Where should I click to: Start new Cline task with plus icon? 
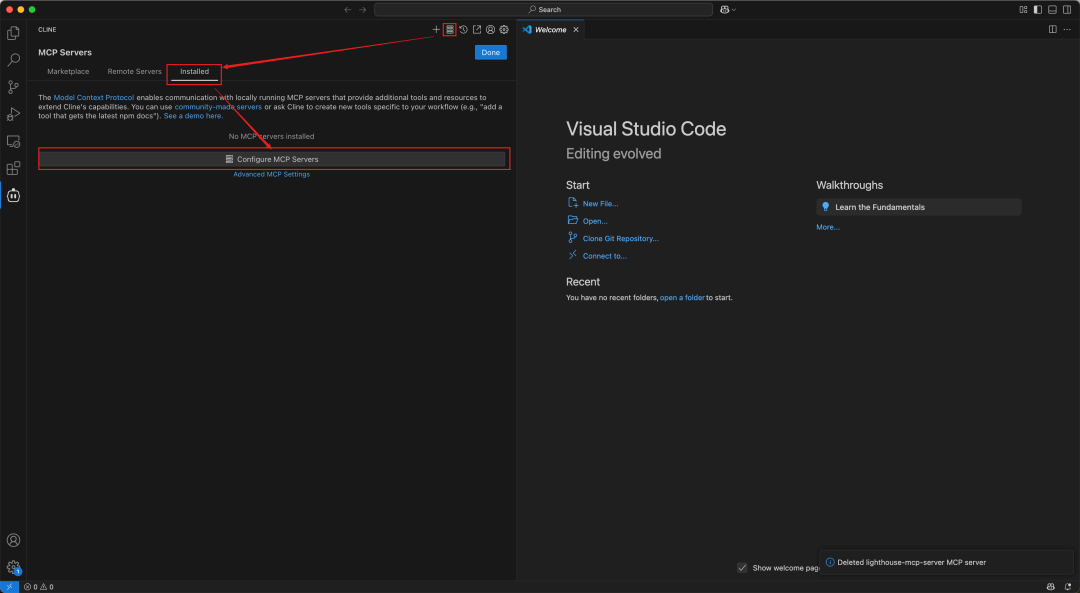(436, 30)
